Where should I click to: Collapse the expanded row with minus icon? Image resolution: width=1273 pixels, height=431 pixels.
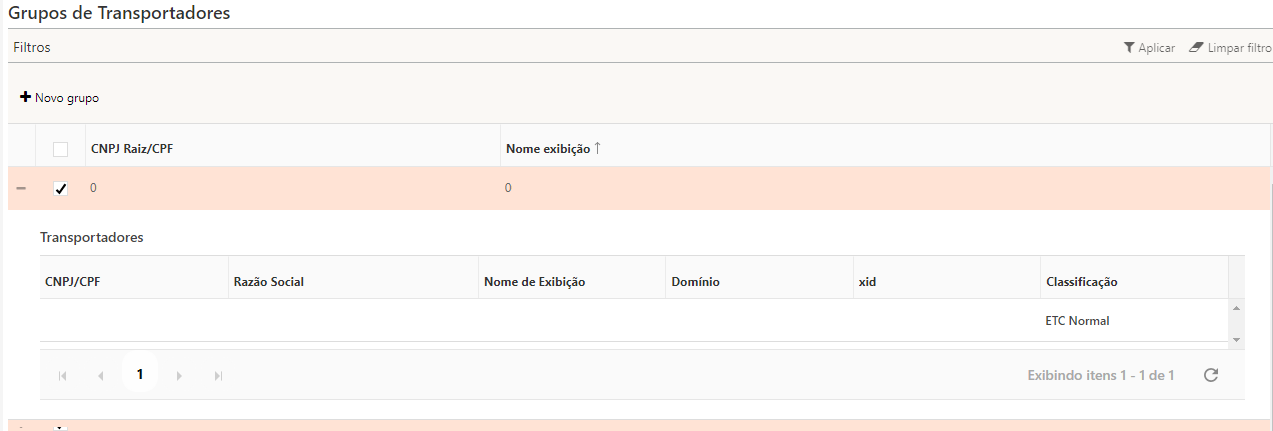click(21, 188)
